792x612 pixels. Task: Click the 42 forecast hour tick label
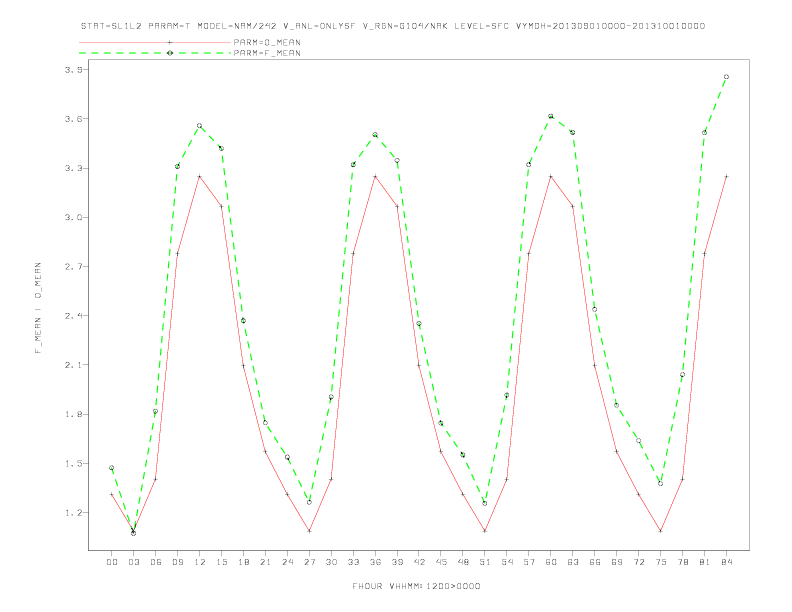[x=419, y=562]
